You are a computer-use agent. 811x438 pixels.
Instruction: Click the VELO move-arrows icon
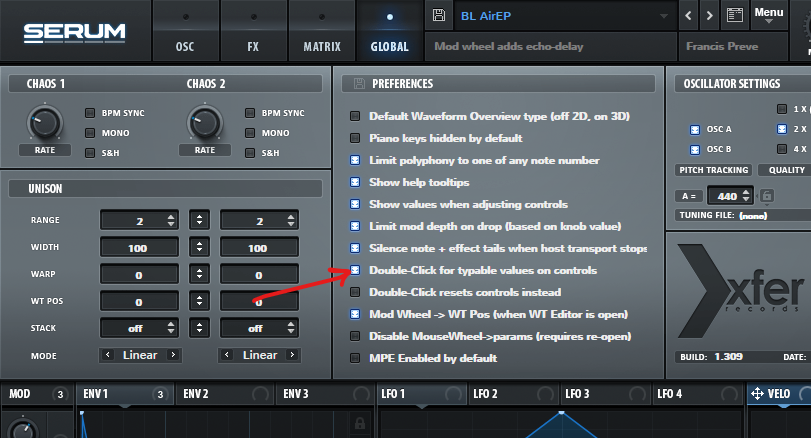click(x=757, y=394)
